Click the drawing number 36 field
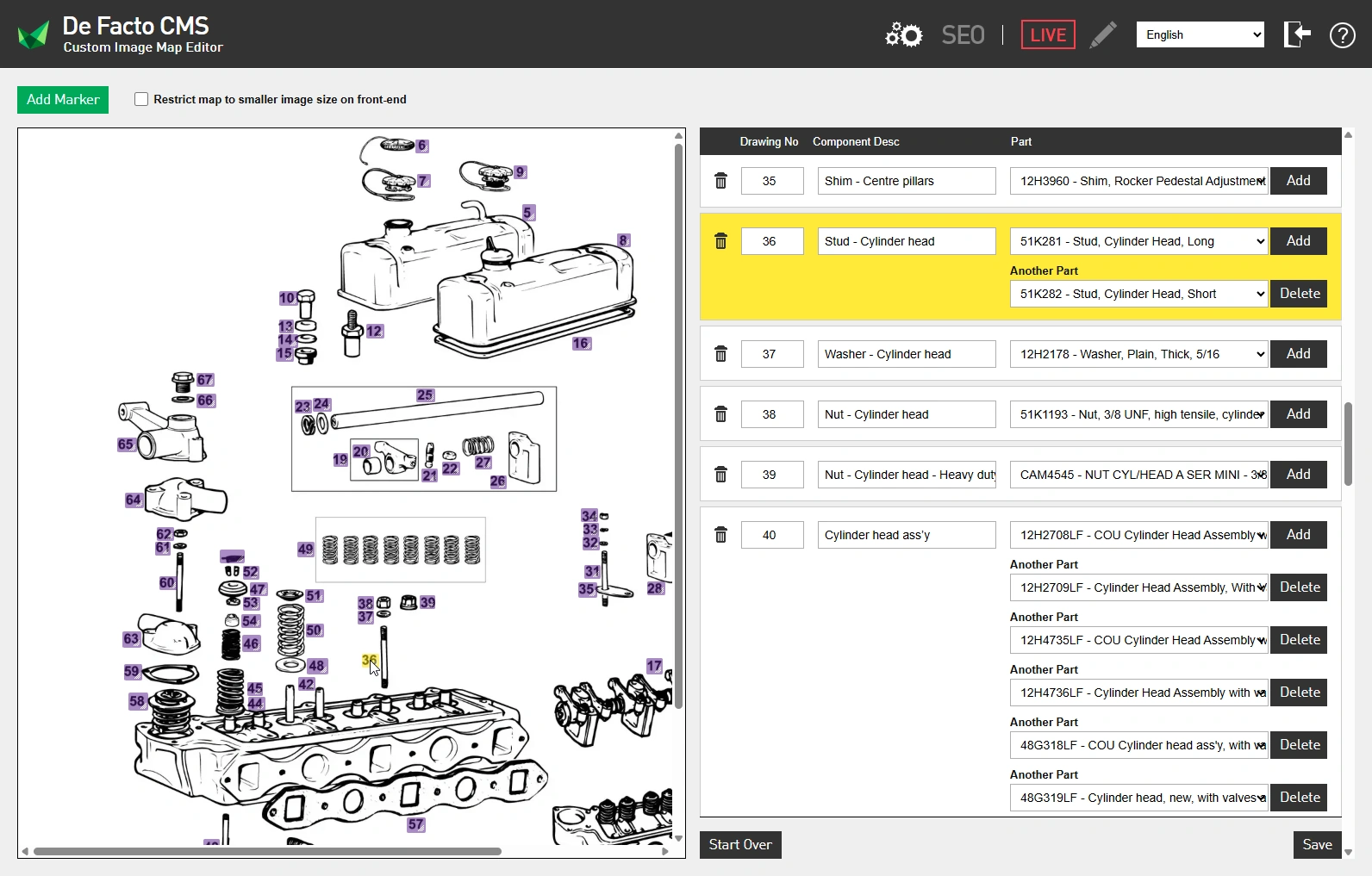The image size is (1372, 876). coord(772,241)
